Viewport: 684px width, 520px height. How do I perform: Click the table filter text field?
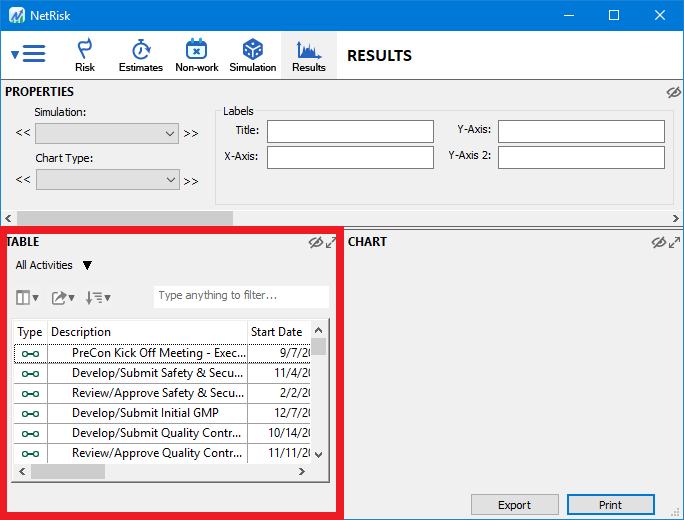[x=240, y=296]
